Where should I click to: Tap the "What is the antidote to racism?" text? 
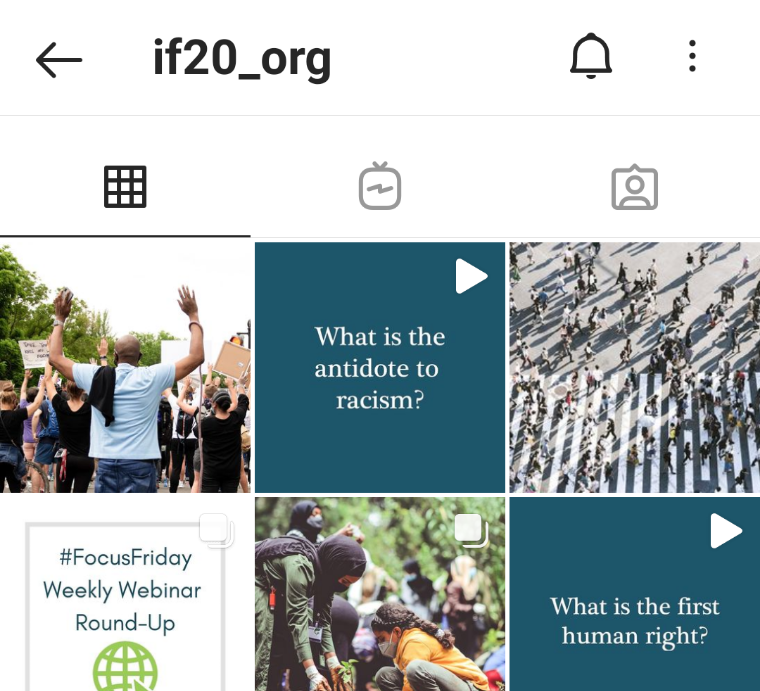(380, 368)
